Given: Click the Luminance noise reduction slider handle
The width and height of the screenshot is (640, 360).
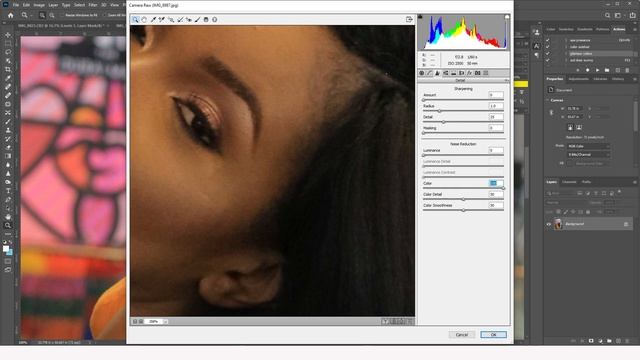Looking at the screenshot, I should click(x=424, y=155).
